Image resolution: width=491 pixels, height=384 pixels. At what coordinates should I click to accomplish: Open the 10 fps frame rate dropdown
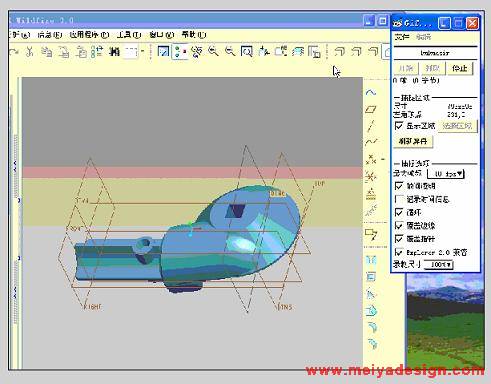coord(446,174)
